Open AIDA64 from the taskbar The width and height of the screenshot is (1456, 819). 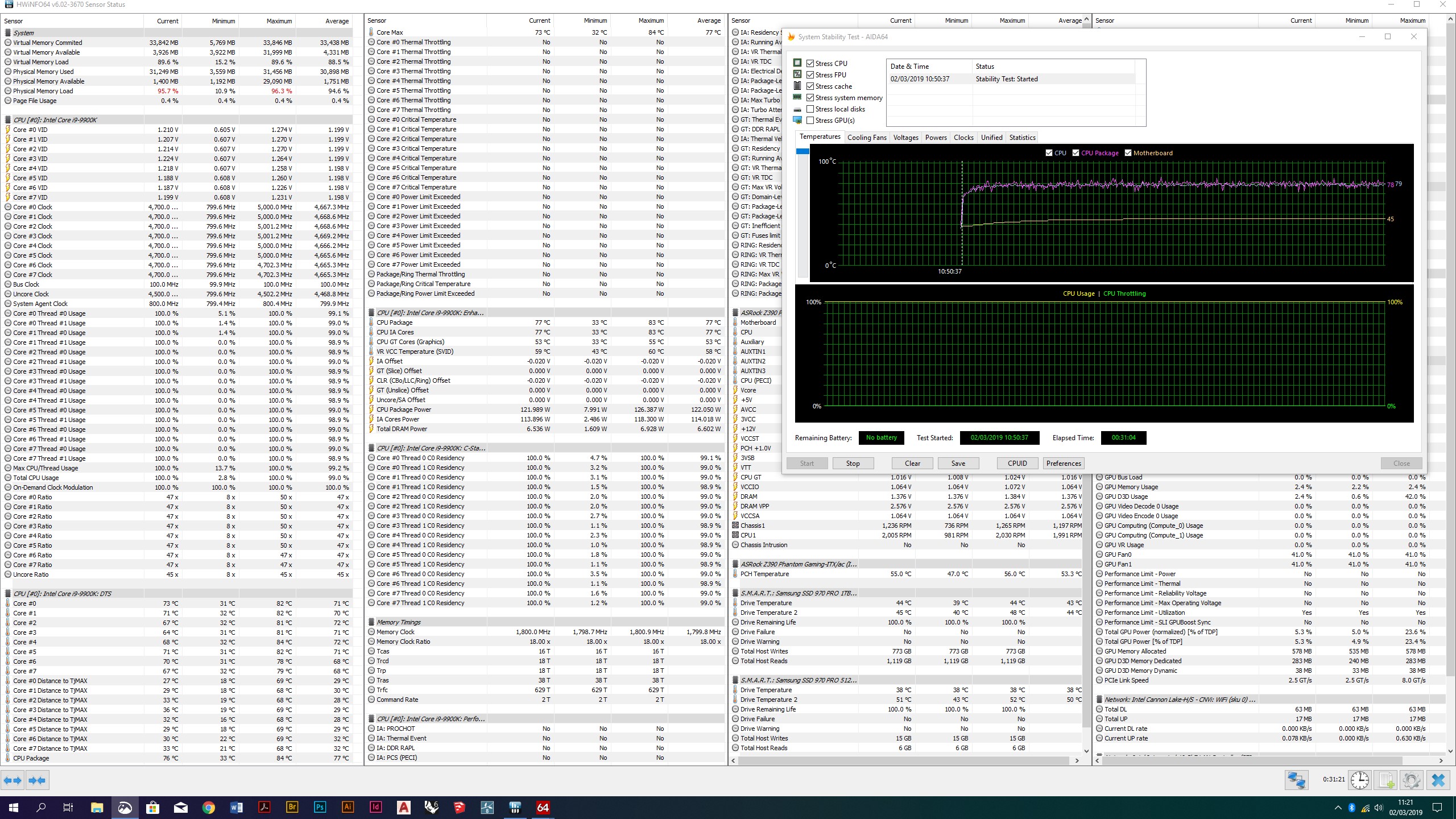pos(543,807)
